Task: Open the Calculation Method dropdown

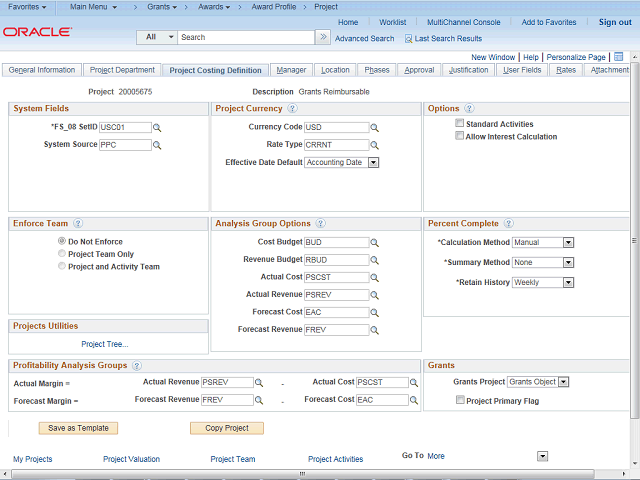Action: point(567,242)
